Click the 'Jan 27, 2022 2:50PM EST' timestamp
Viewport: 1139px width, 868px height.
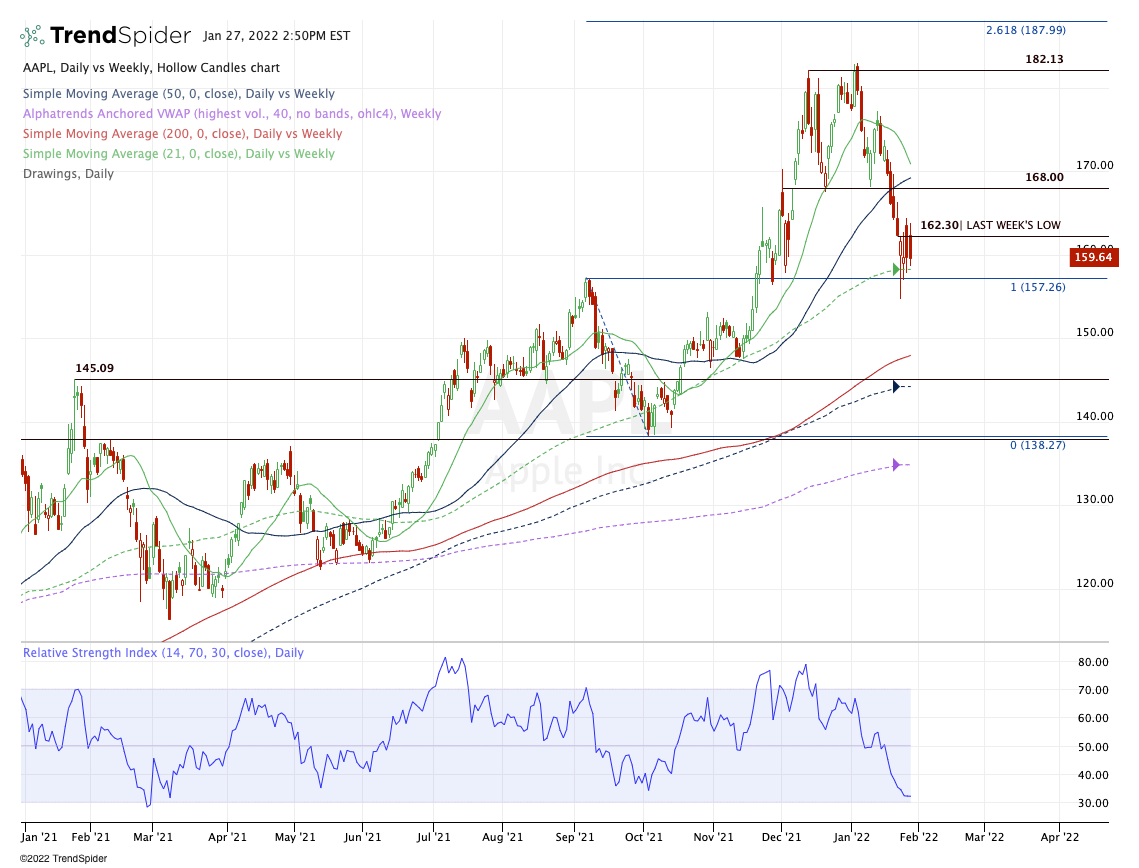[277, 36]
